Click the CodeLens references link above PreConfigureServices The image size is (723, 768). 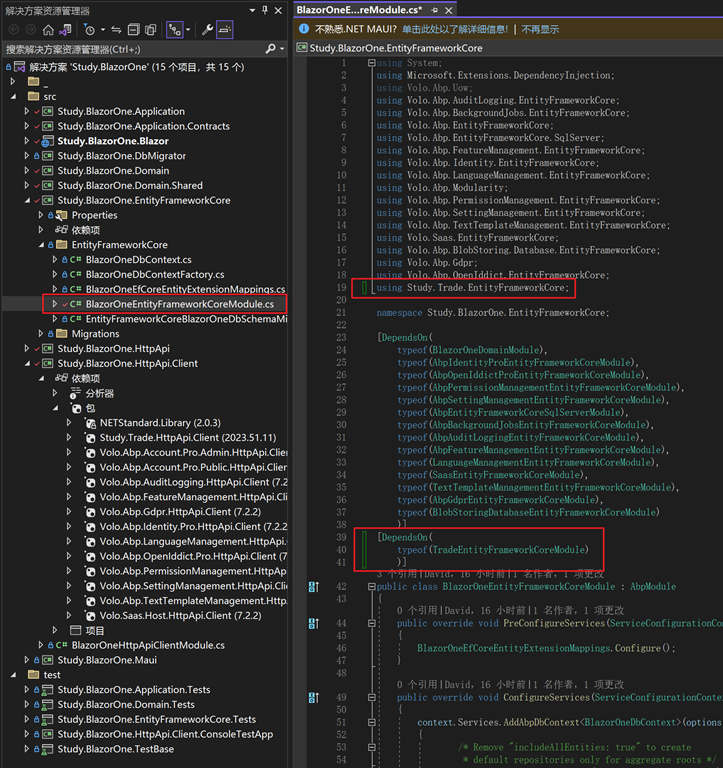point(418,610)
